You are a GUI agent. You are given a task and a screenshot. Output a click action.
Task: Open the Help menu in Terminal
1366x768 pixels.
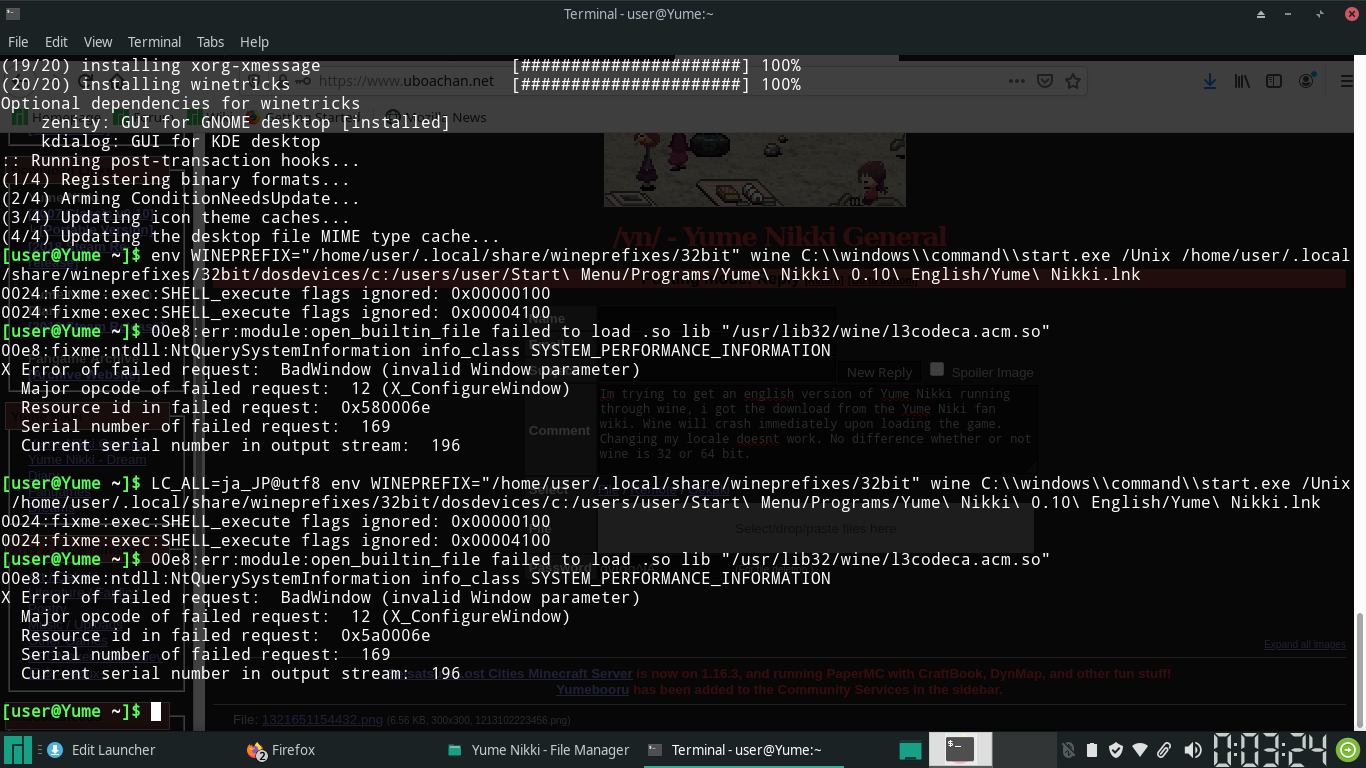[x=254, y=42]
